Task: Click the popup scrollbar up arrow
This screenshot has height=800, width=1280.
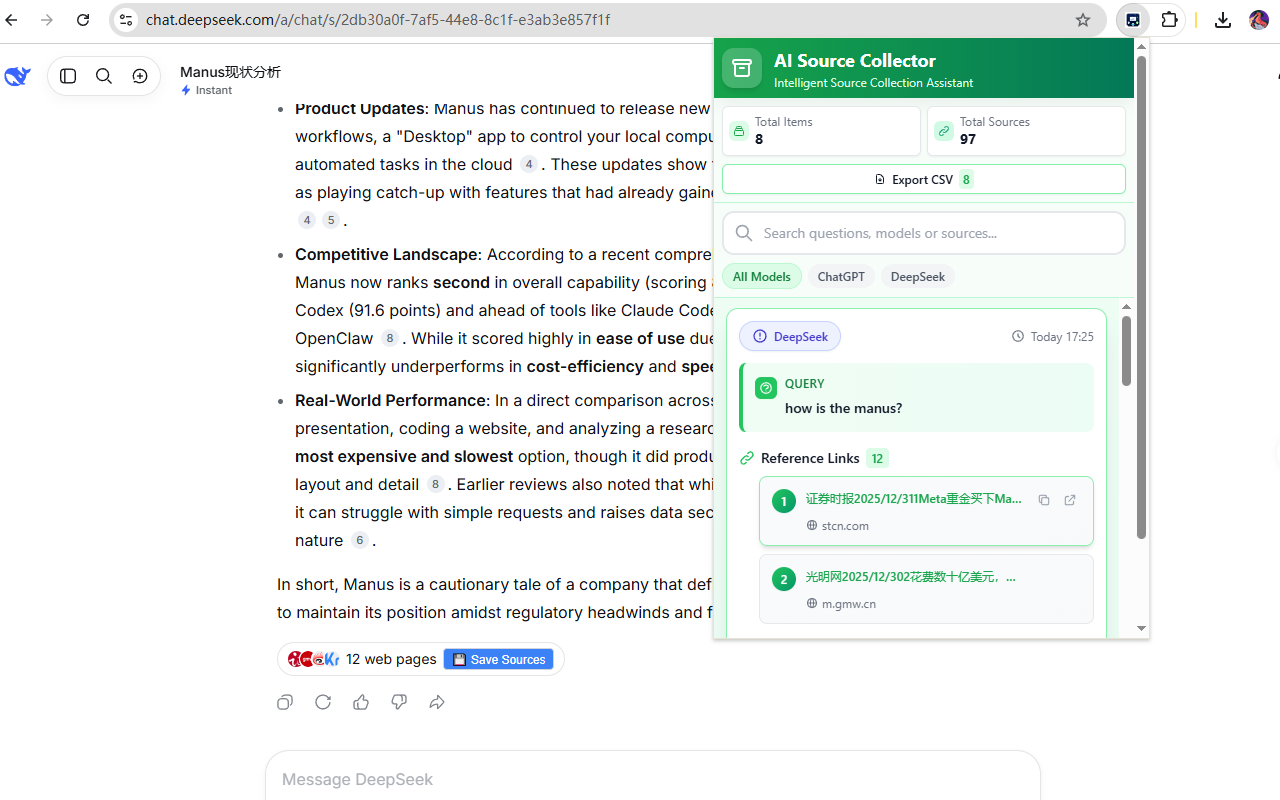Action: click(1141, 47)
